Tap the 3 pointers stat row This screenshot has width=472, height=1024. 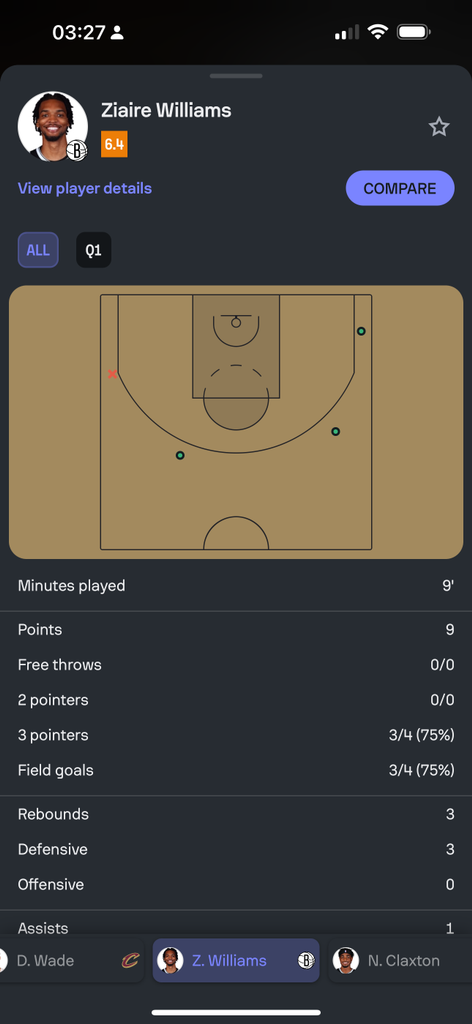coord(236,735)
